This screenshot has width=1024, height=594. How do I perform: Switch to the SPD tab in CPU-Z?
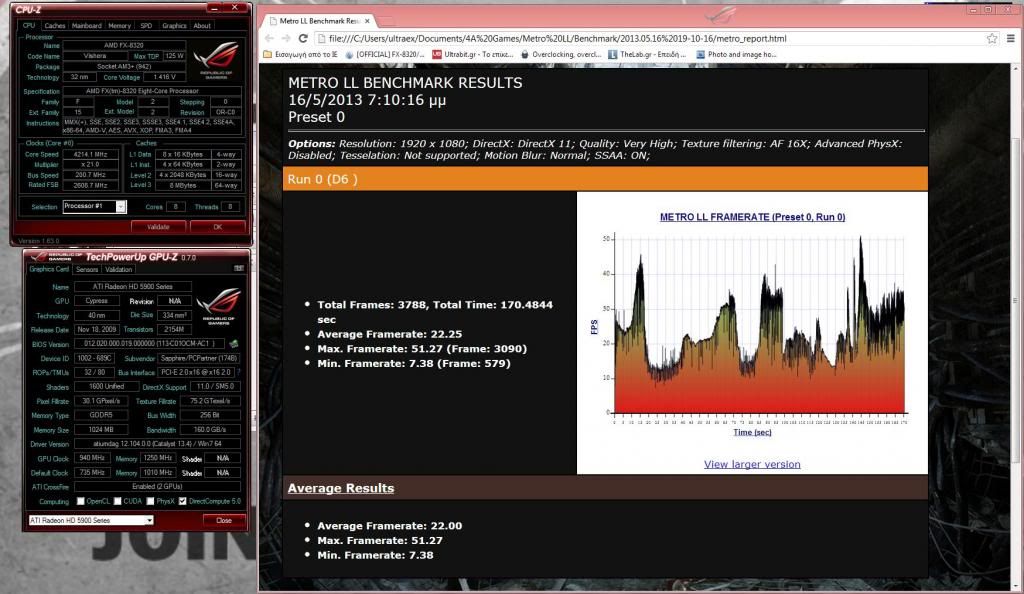point(146,25)
